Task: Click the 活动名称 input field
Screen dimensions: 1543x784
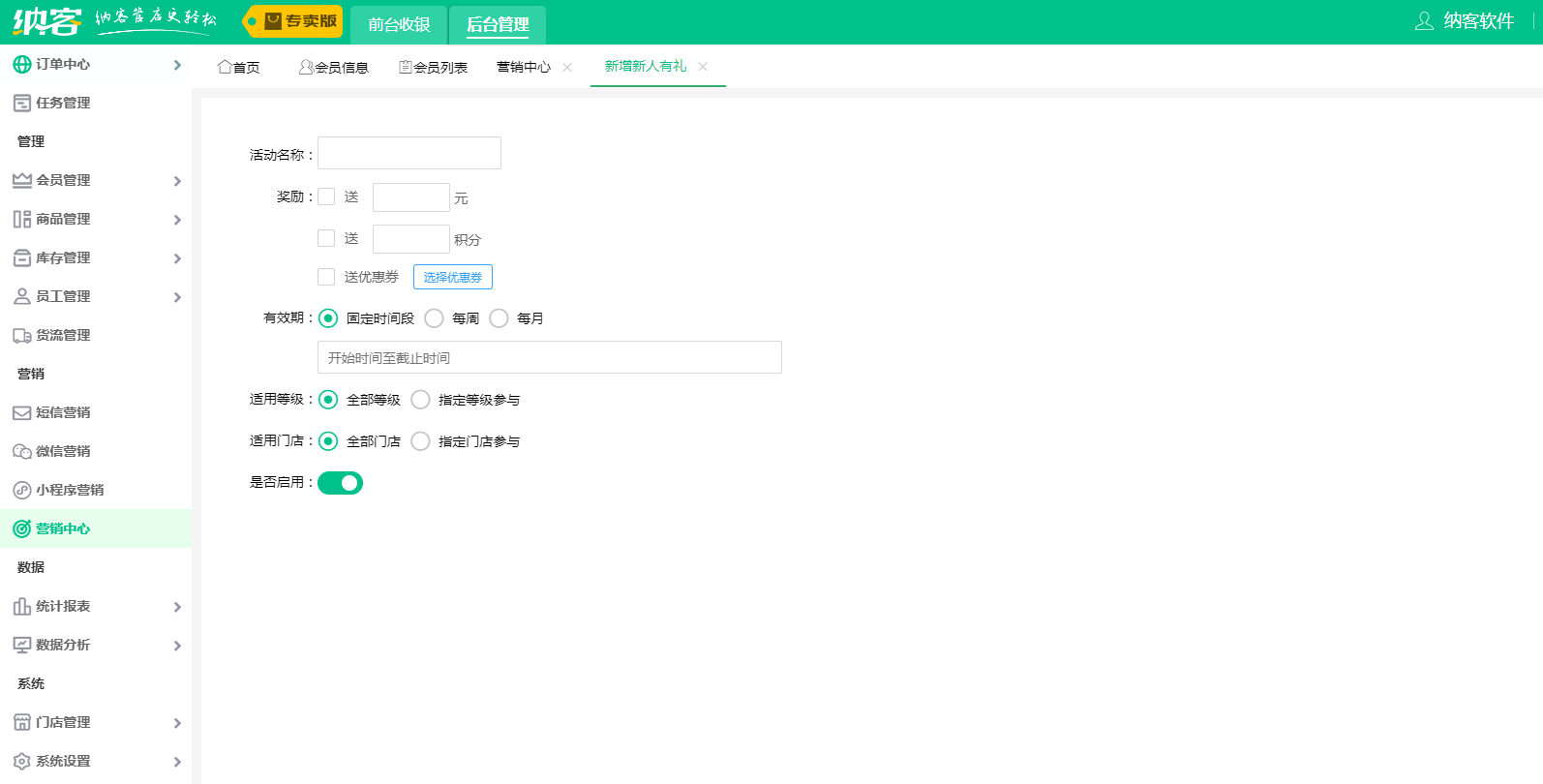Action: pos(408,153)
